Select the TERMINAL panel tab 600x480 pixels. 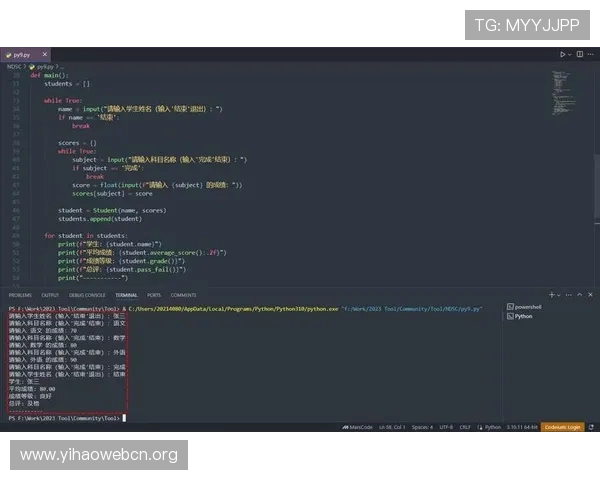[x=126, y=295]
